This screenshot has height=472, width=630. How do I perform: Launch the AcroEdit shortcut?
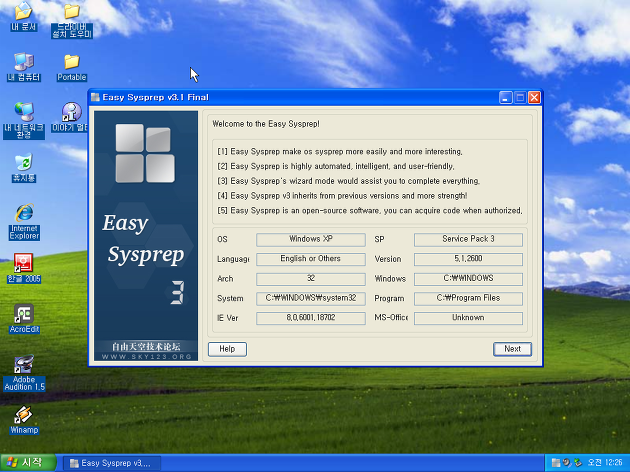click(x=24, y=319)
